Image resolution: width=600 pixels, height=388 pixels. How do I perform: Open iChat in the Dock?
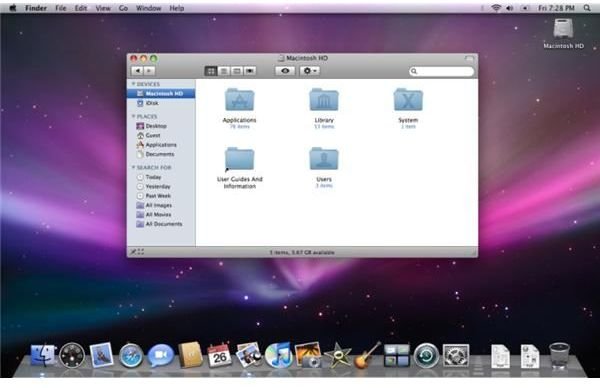point(161,355)
